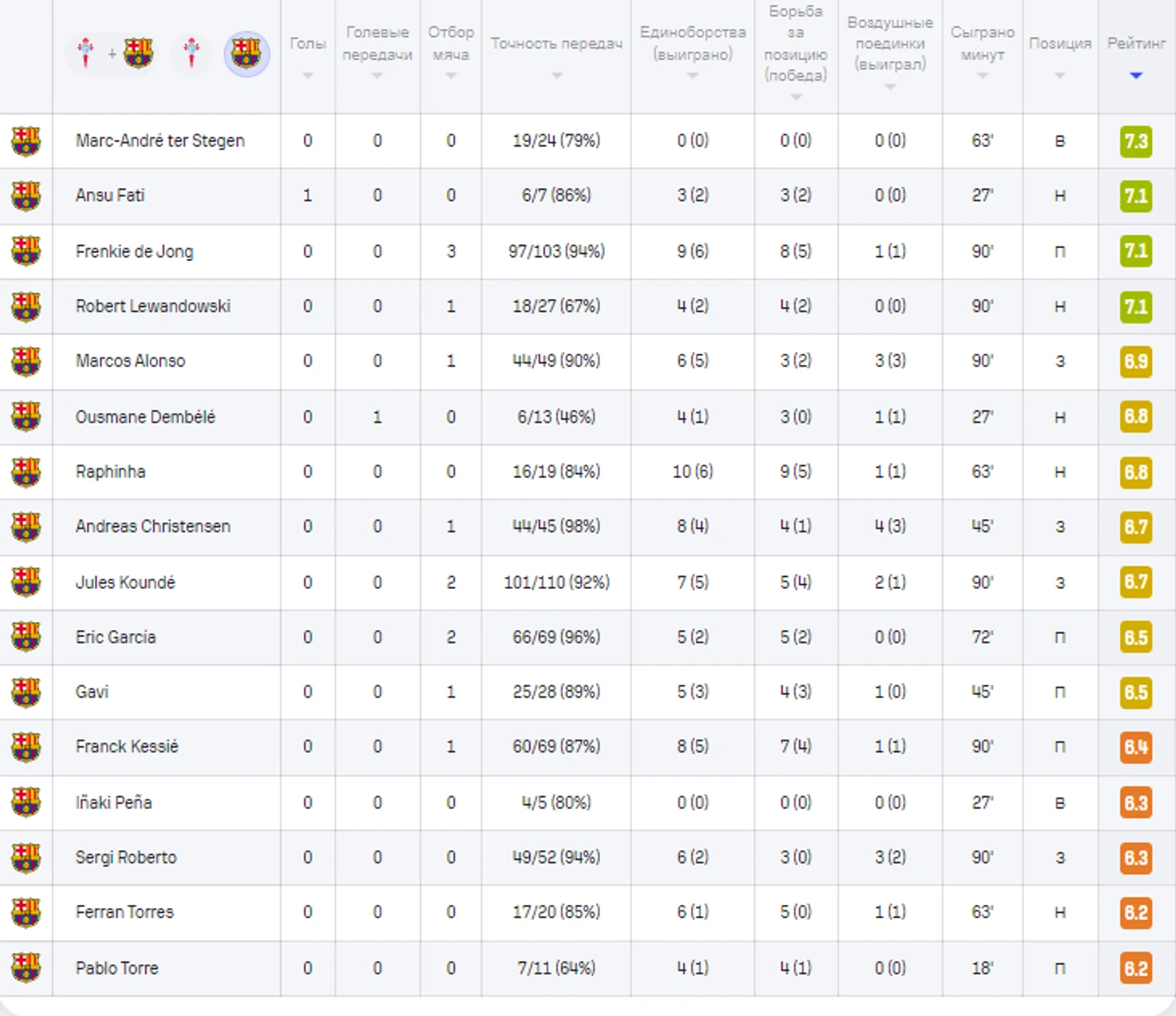Click the crest icon next to Gavi
Screen dimensions: 1176x1016
click(x=26, y=692)
